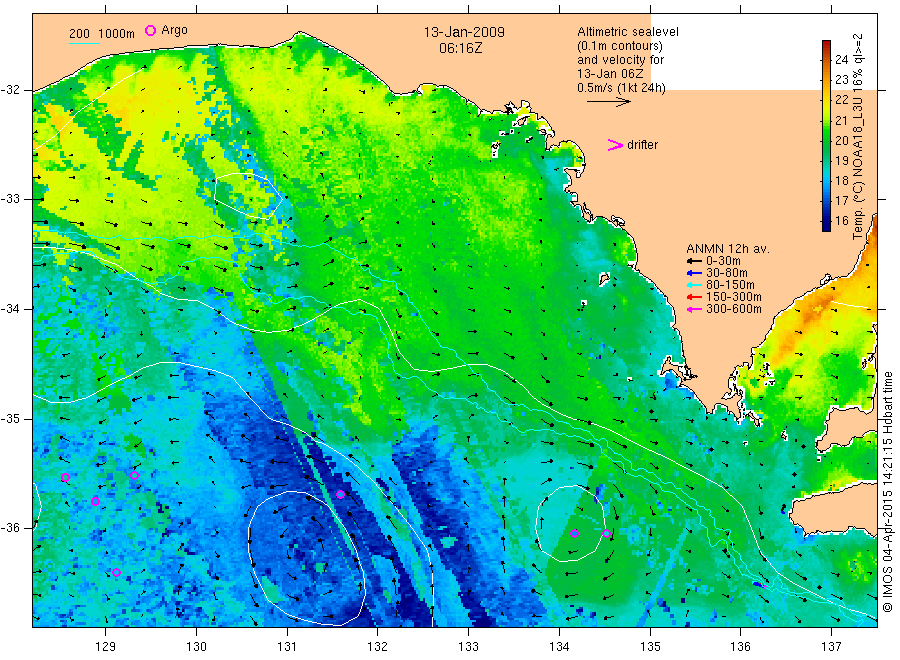Click the longitude axis label 131
Screen dimensions: 900x660
[287, 647]
